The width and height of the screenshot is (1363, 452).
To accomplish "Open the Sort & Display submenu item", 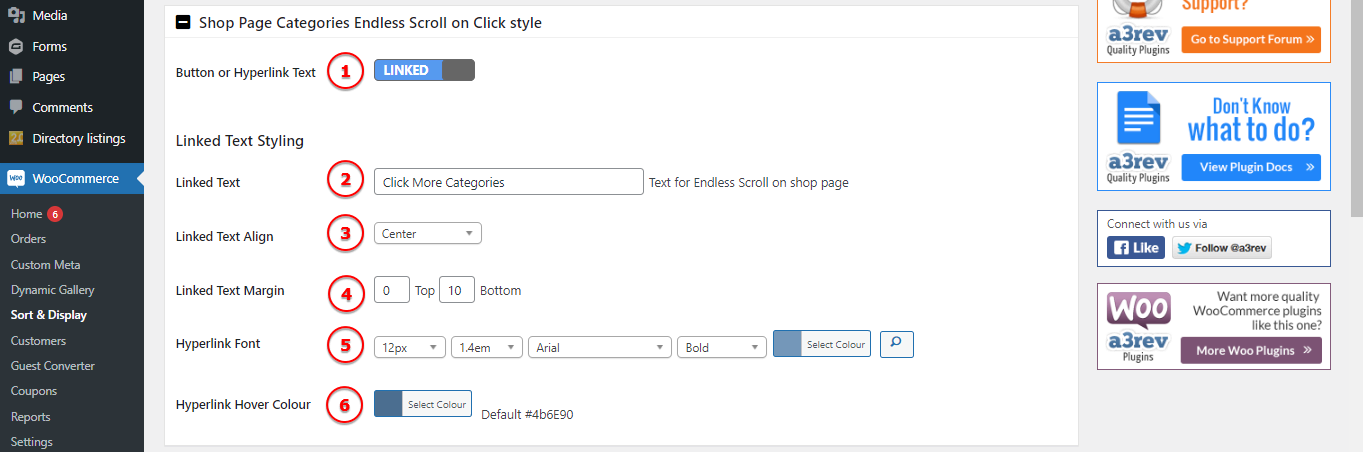I will [49, 315].
